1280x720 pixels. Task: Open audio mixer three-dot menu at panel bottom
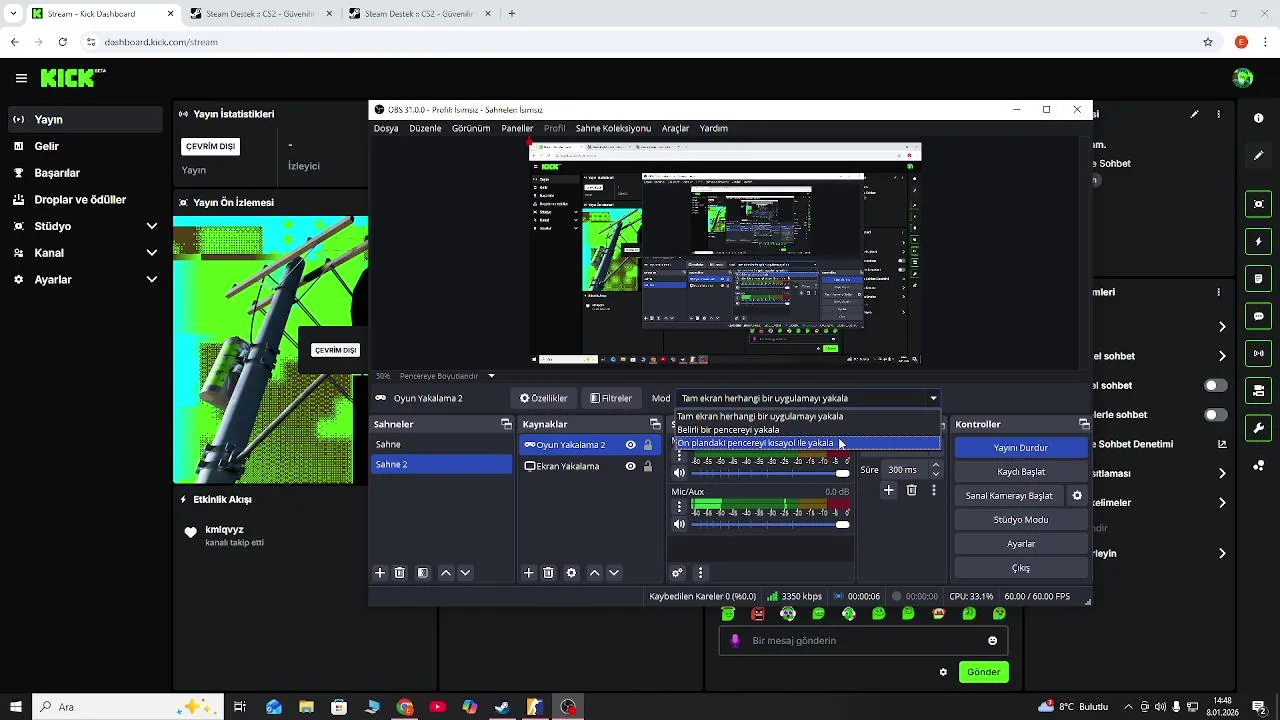click(x=700, y=573)
